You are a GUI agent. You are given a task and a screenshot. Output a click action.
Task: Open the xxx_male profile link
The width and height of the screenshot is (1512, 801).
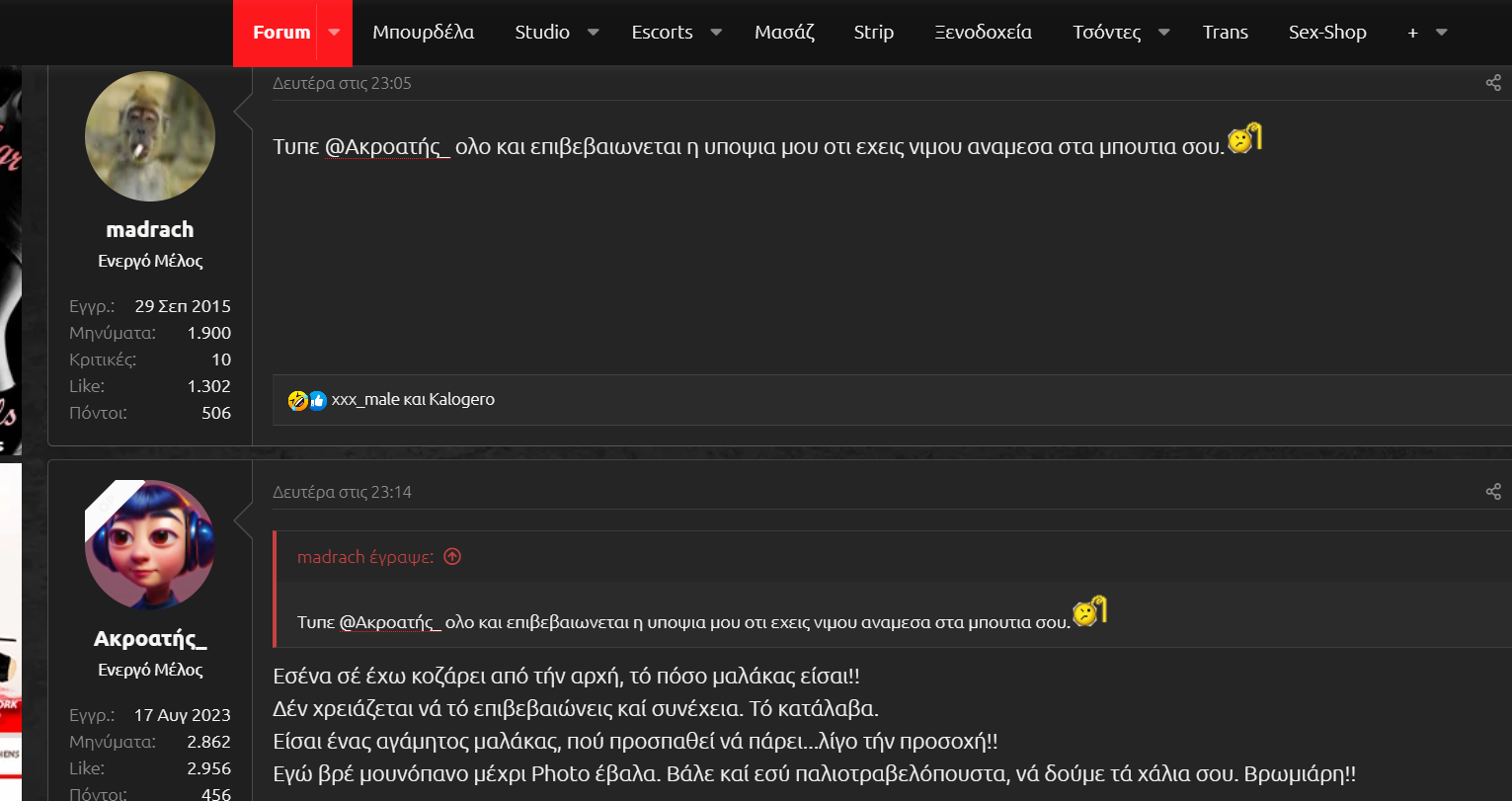pyautogui.click(x=365, y=400)
